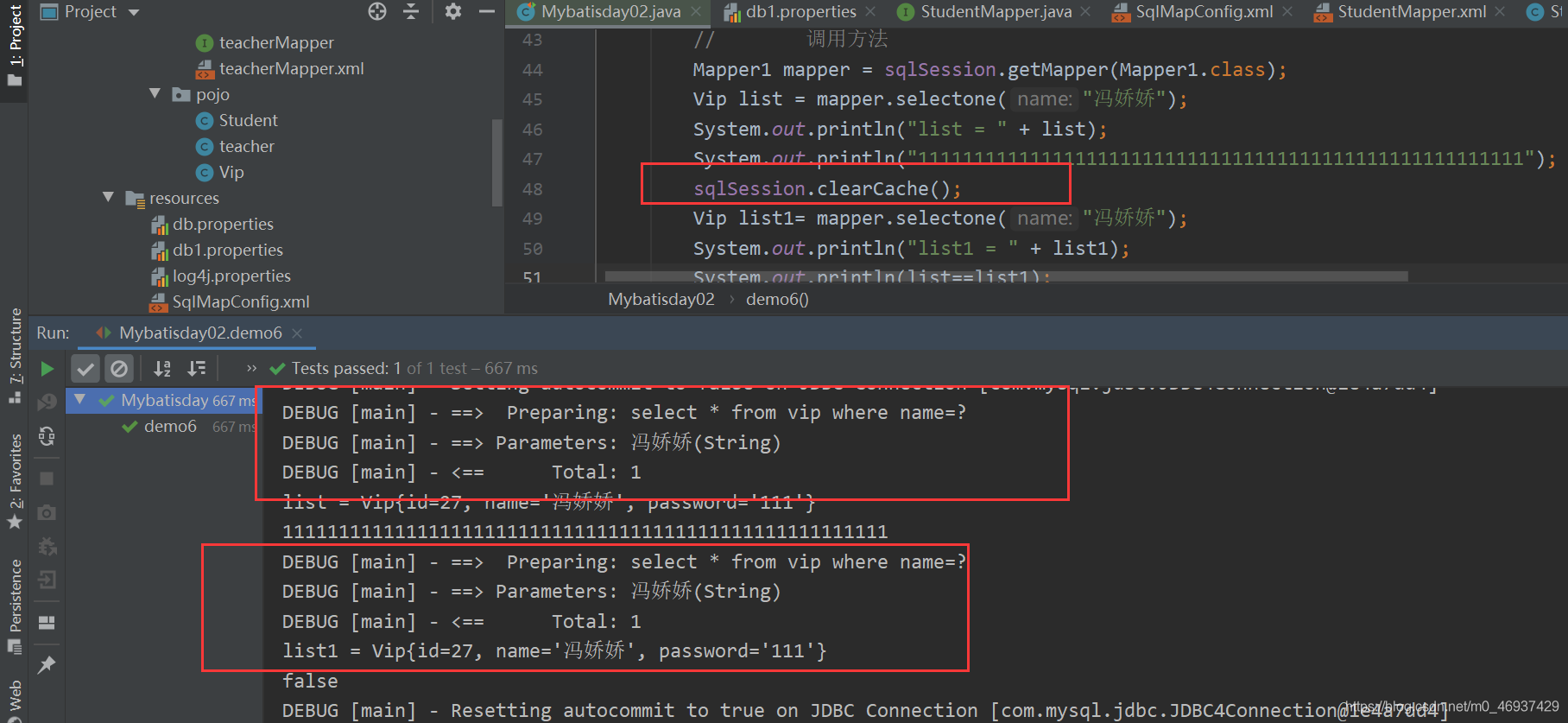Close the StudentMapper.xml tab
Viewport: 1568px width, 723px height.
point(1500,12)
